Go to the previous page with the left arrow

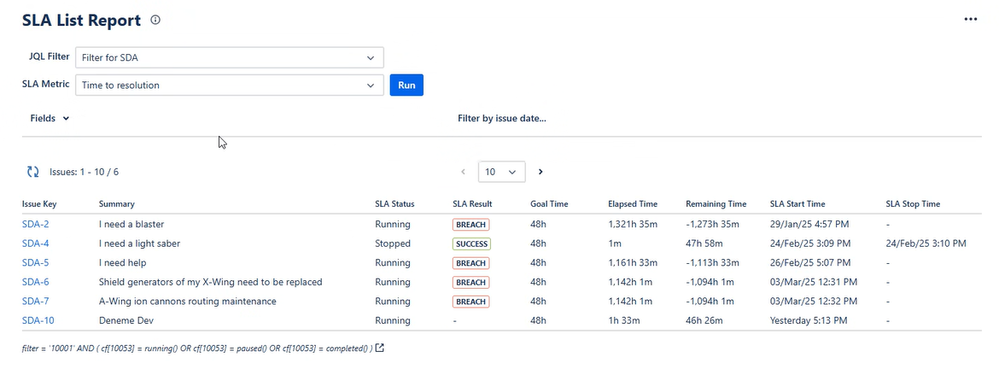coord(463,172)
